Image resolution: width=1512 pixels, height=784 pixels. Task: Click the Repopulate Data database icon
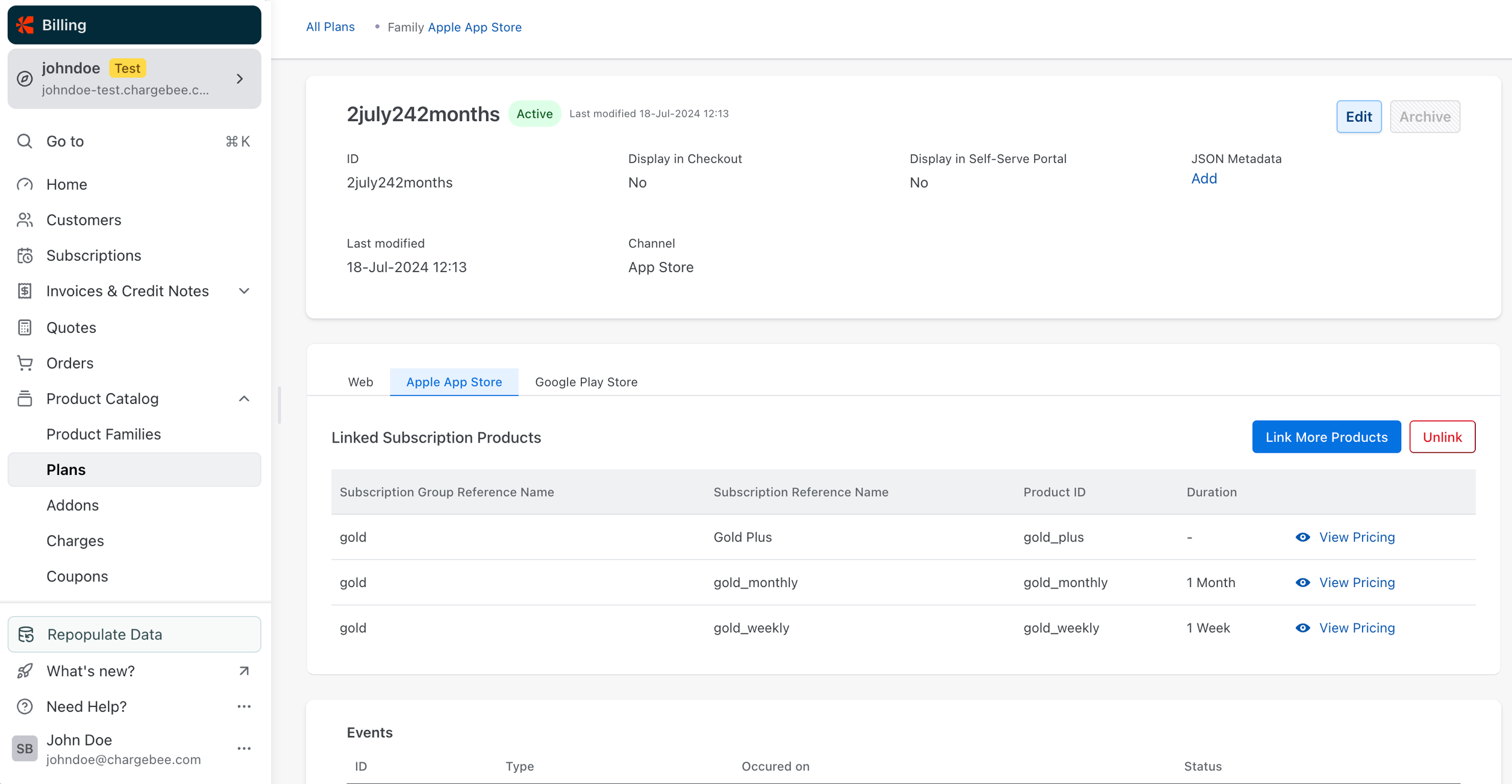click(x=26, y=634)
